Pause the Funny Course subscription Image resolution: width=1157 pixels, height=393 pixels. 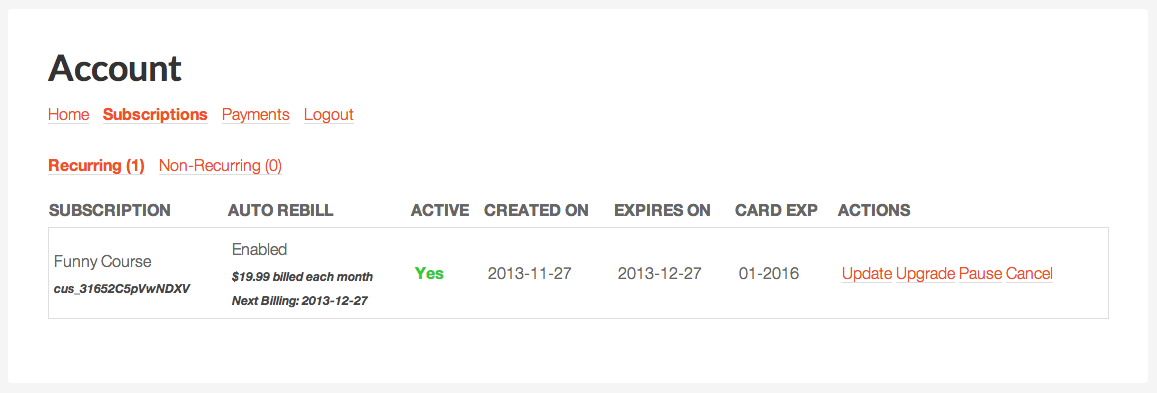tap(981, 274)
